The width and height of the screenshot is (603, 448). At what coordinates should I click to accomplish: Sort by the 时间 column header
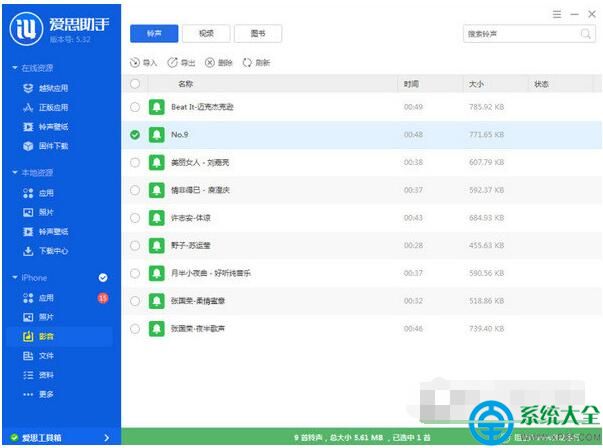point(411,84)
